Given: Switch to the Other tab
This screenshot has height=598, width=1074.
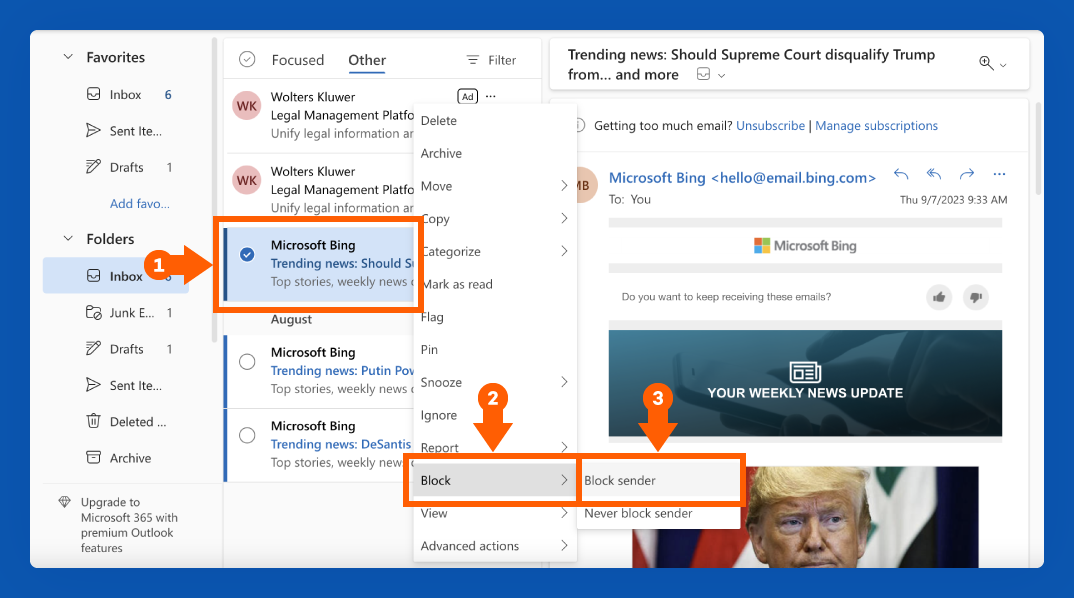Looking at the screenshot, I should point(367,60).
